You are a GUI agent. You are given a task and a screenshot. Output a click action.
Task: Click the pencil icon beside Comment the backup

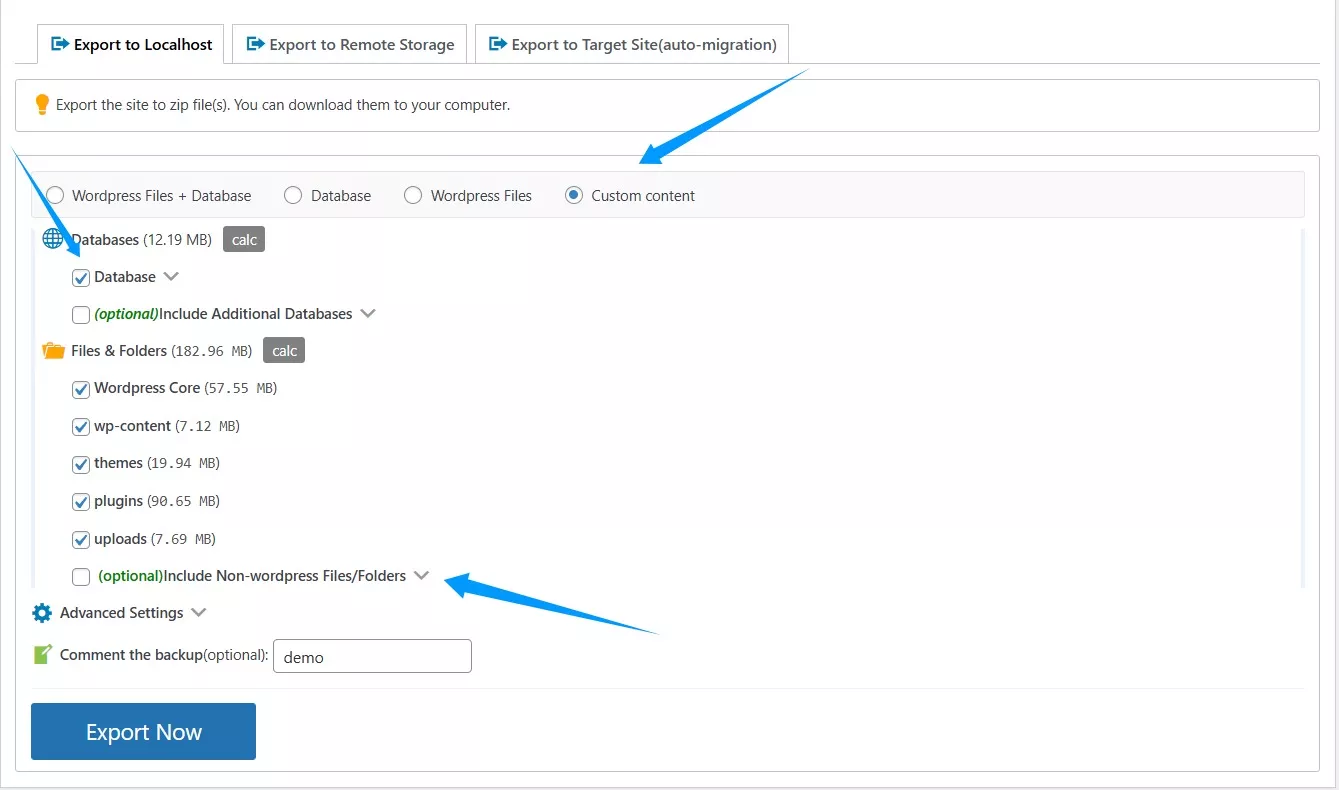tap(41, 654)
